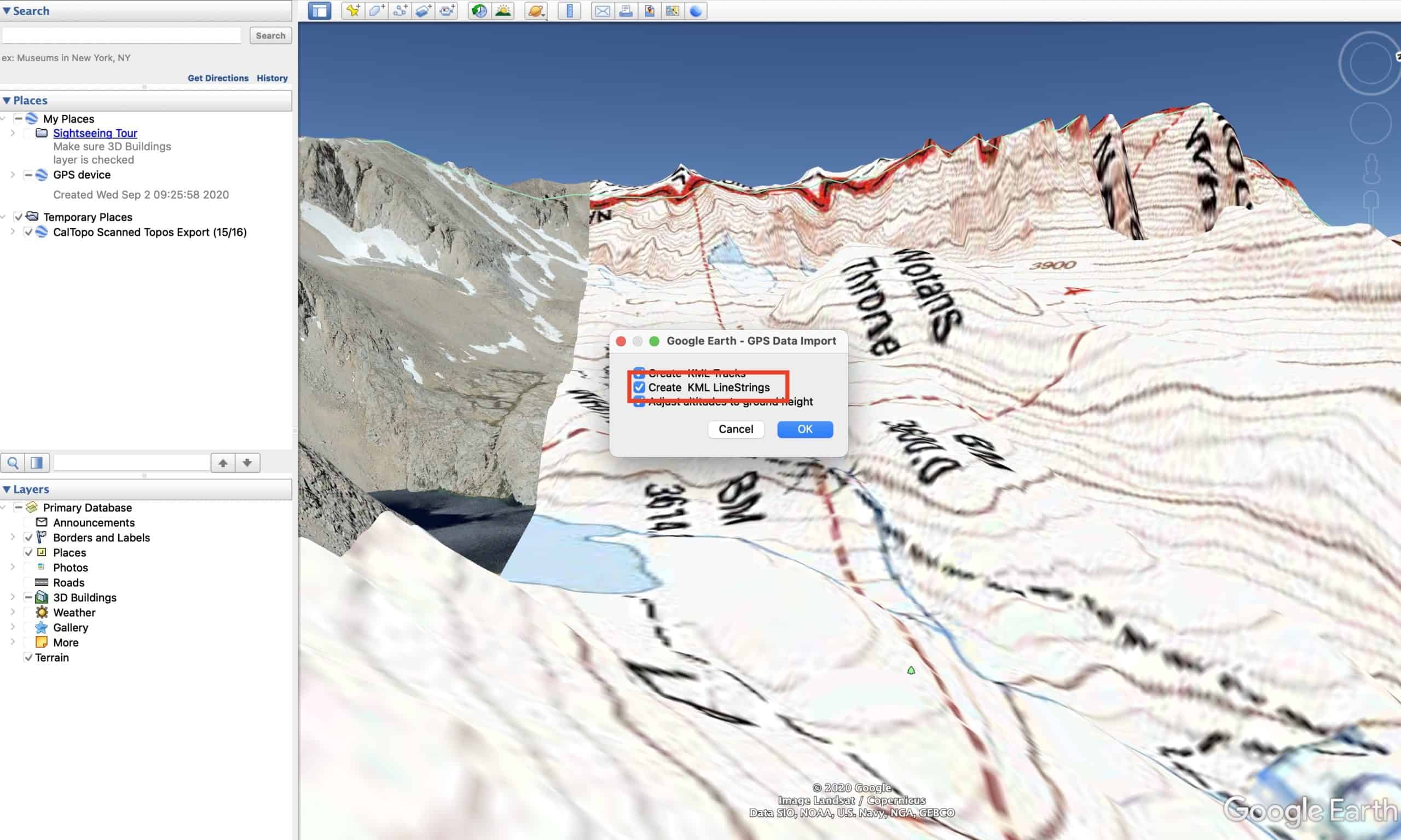
Task: Select the Add Image Overlay tool
Action: pos(423,11)
